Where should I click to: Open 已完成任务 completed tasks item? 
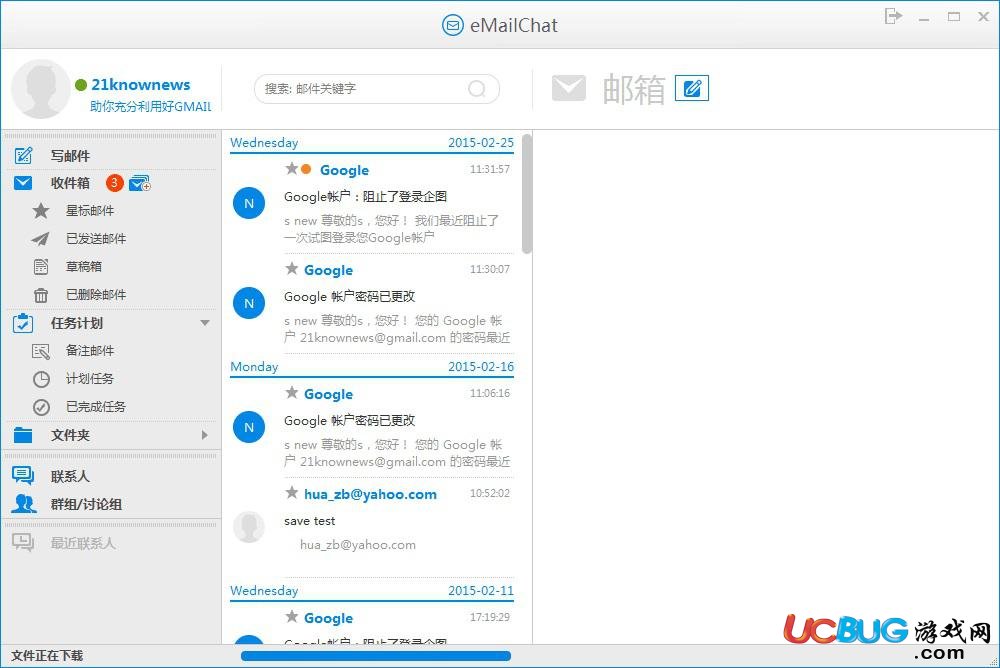point(96,407)
